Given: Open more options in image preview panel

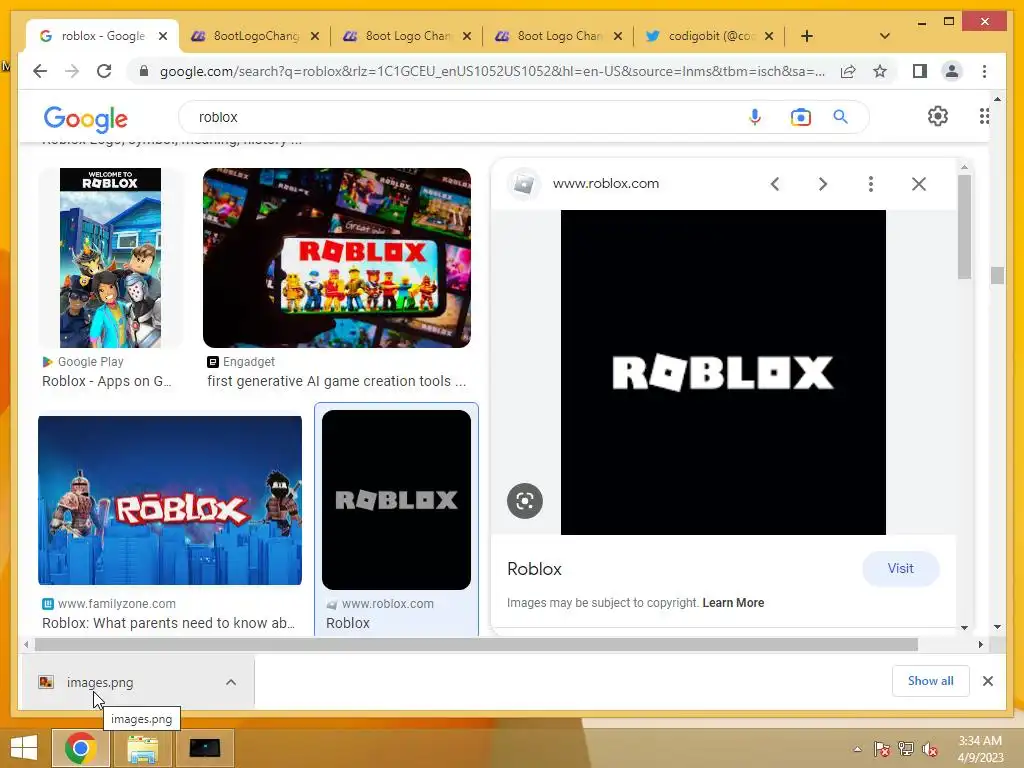Looking at the screenshot, I should click(871, 184).
